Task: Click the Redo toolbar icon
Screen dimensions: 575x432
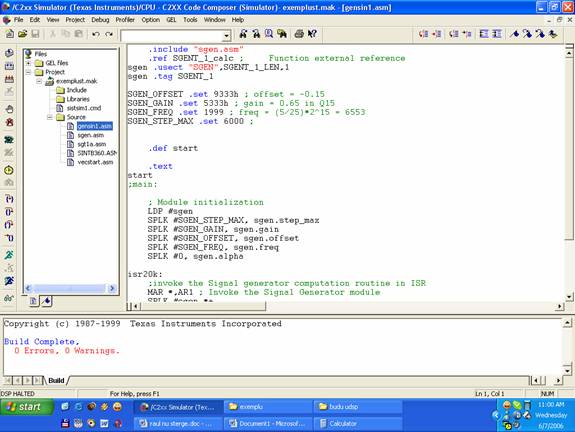Action: (109, 34)
